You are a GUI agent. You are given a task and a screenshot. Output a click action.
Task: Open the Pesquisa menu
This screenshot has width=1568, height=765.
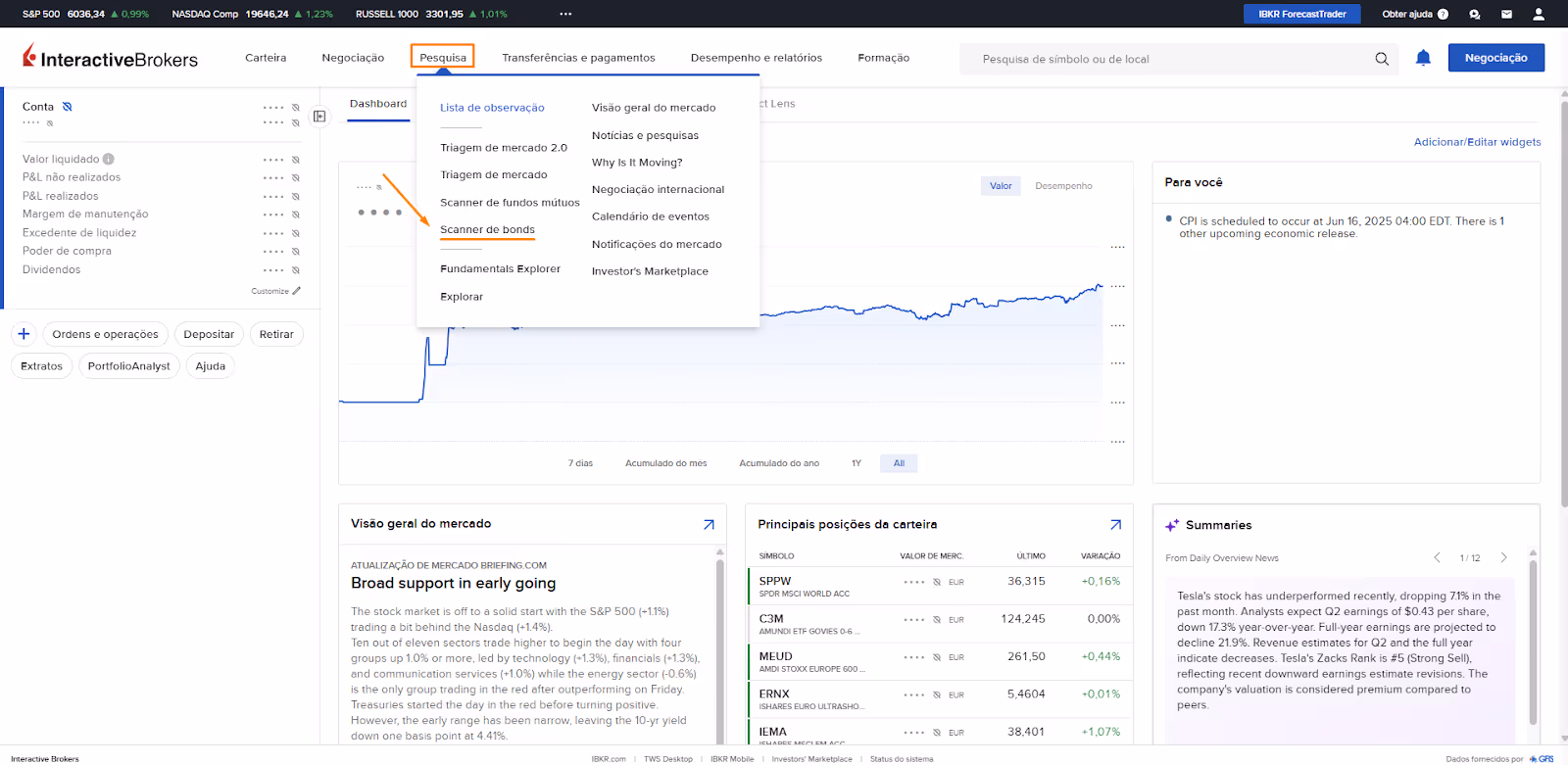443,57
